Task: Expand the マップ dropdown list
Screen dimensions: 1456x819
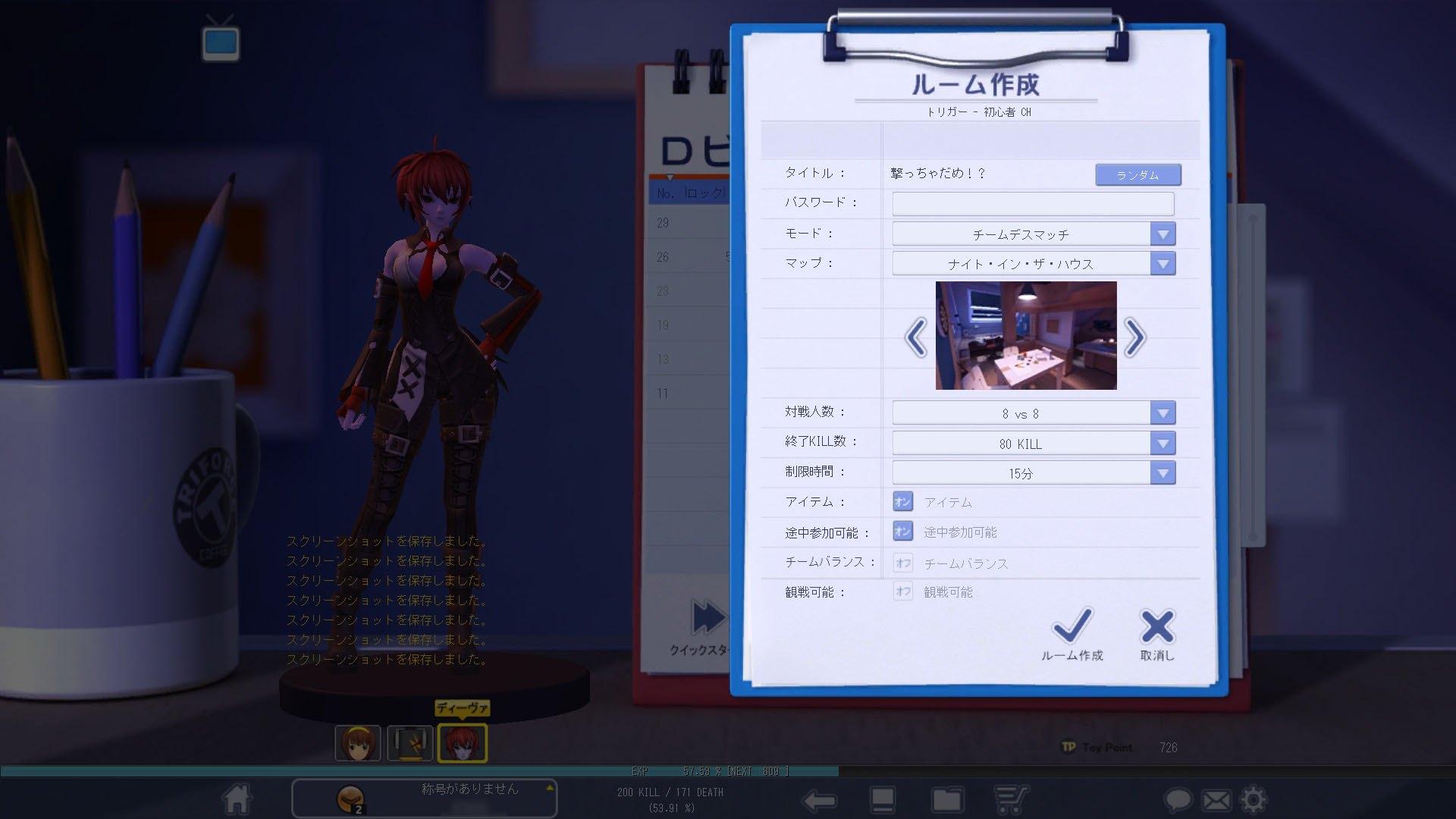Action: point(1163,264)
